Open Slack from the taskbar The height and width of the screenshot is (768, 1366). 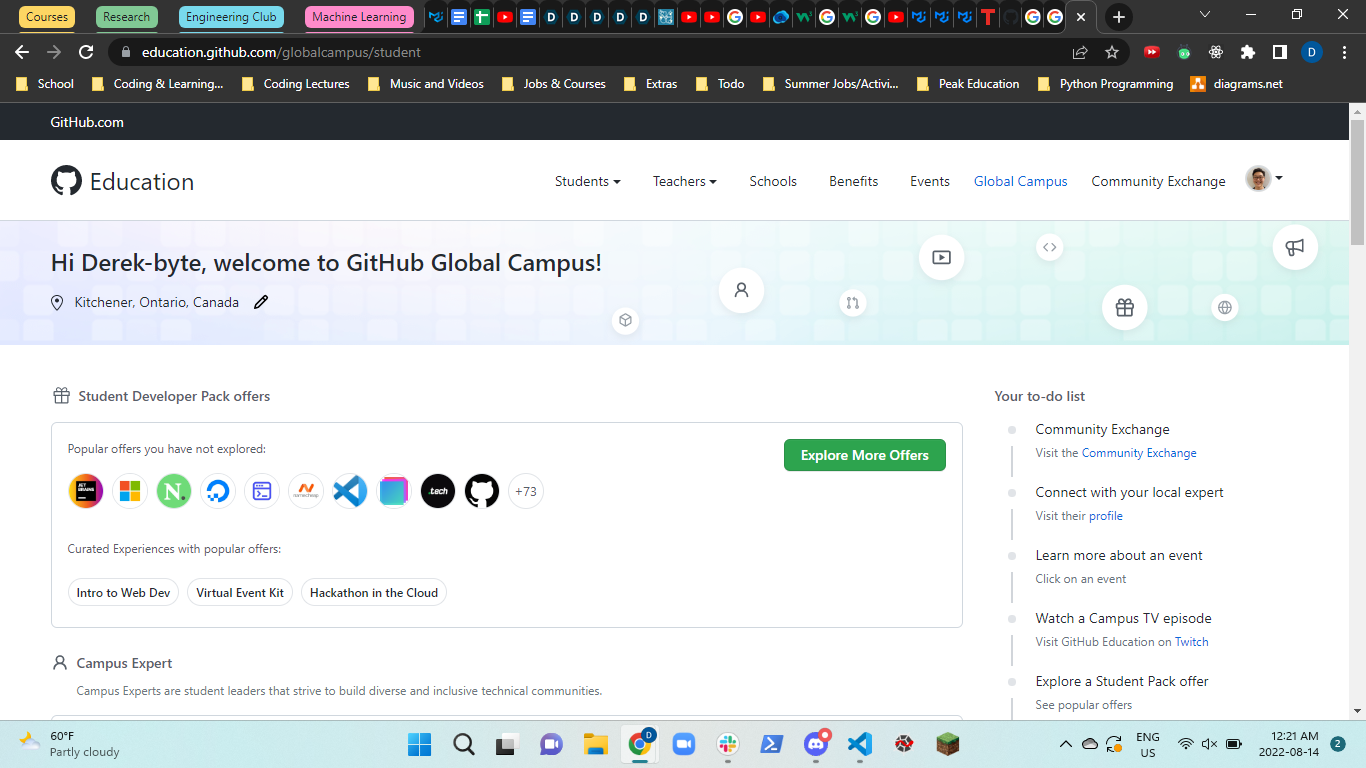click(x=727, y=744)
